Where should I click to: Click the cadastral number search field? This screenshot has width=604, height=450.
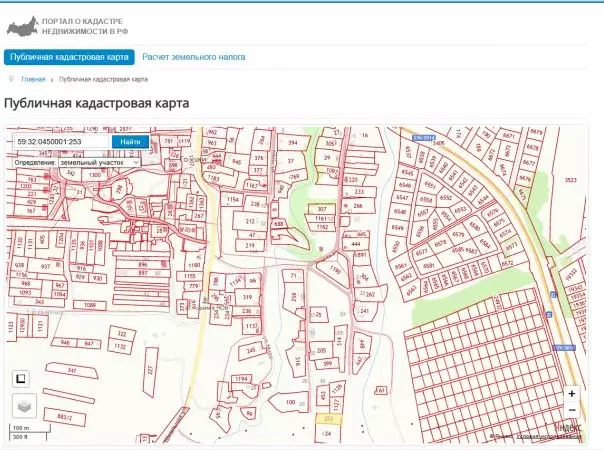(x=62, y=141)
